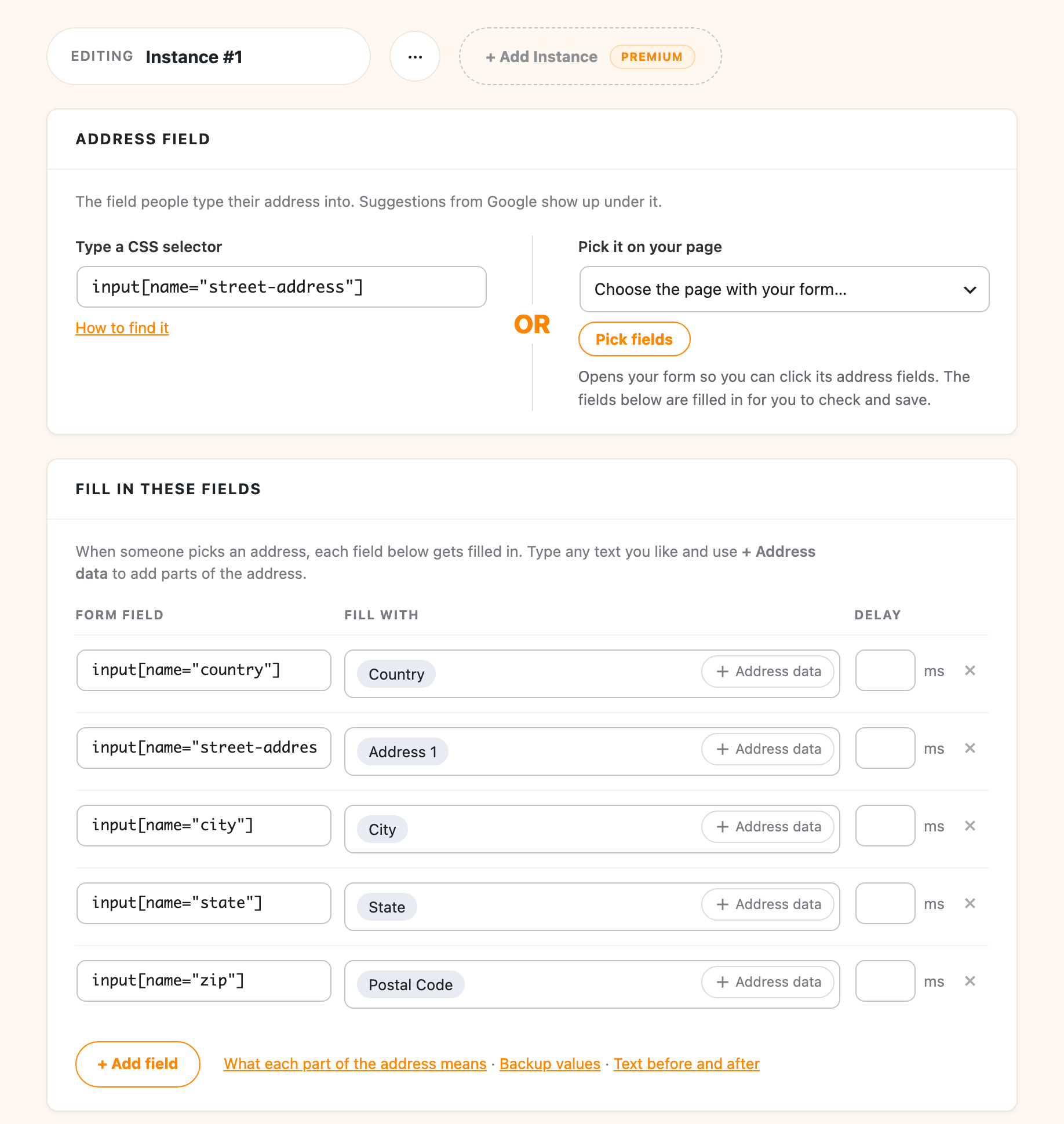
Task: Edit the street-address form field selector
Action: pyautogui.click(x=204, y=748)
